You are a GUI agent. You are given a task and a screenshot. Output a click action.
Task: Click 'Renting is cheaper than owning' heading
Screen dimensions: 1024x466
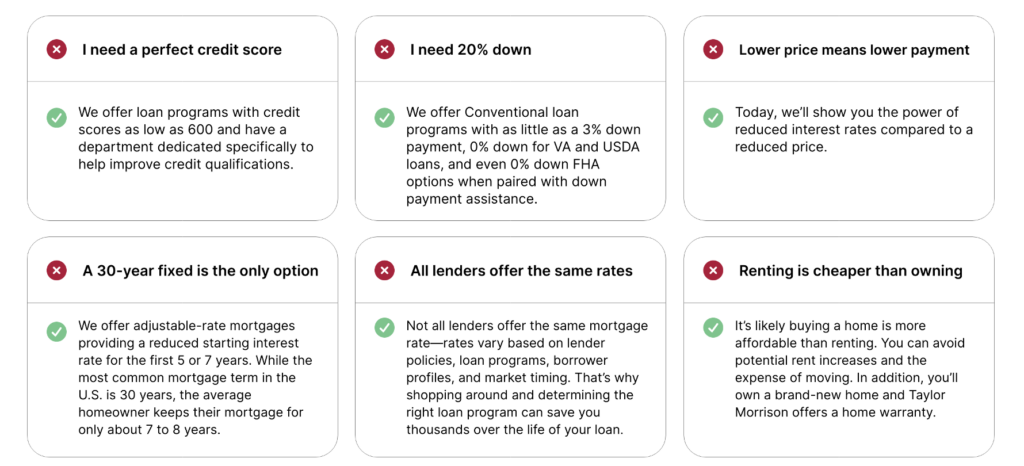[850, 270]
